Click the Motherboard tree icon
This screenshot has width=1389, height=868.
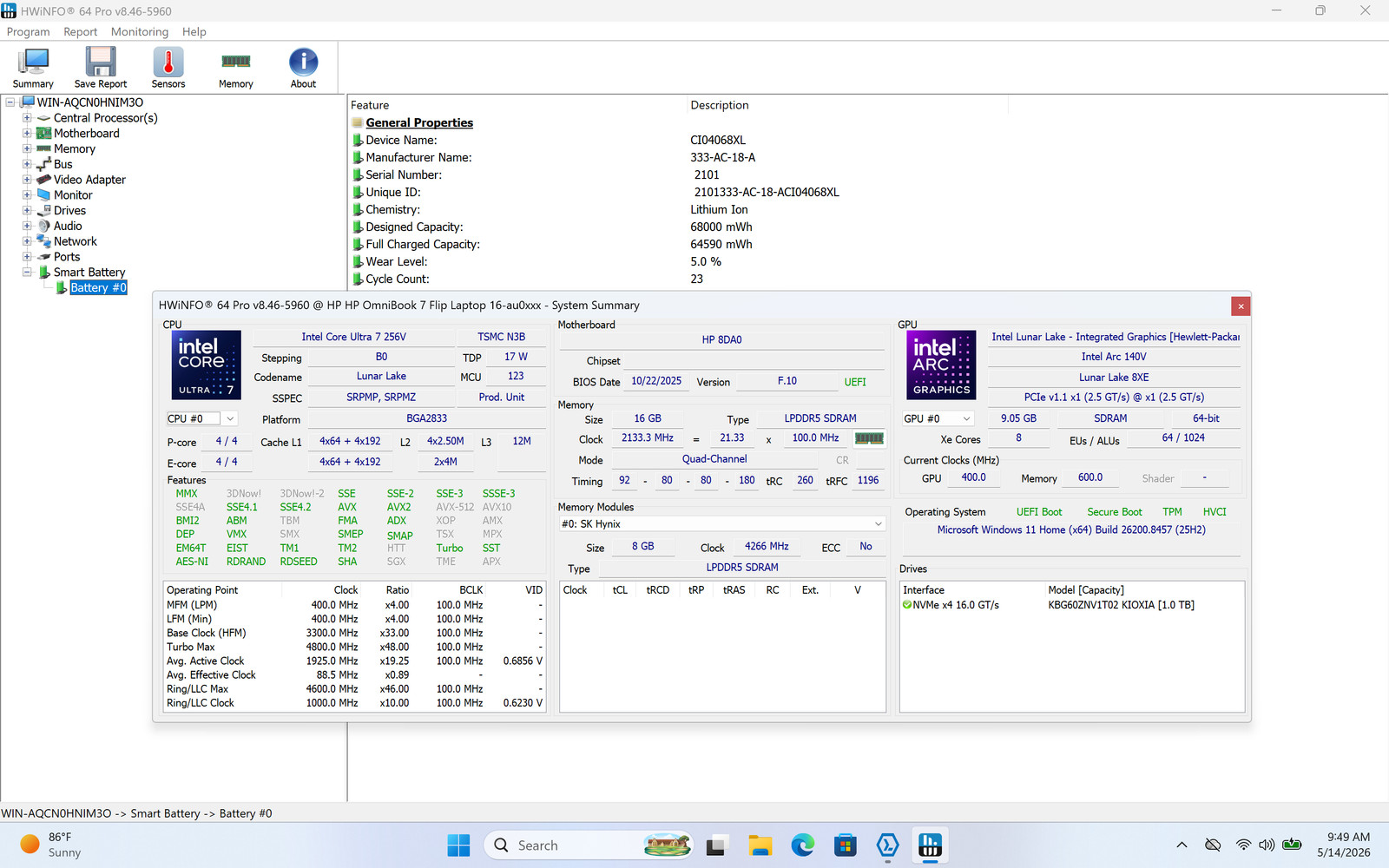coord(43,134)
